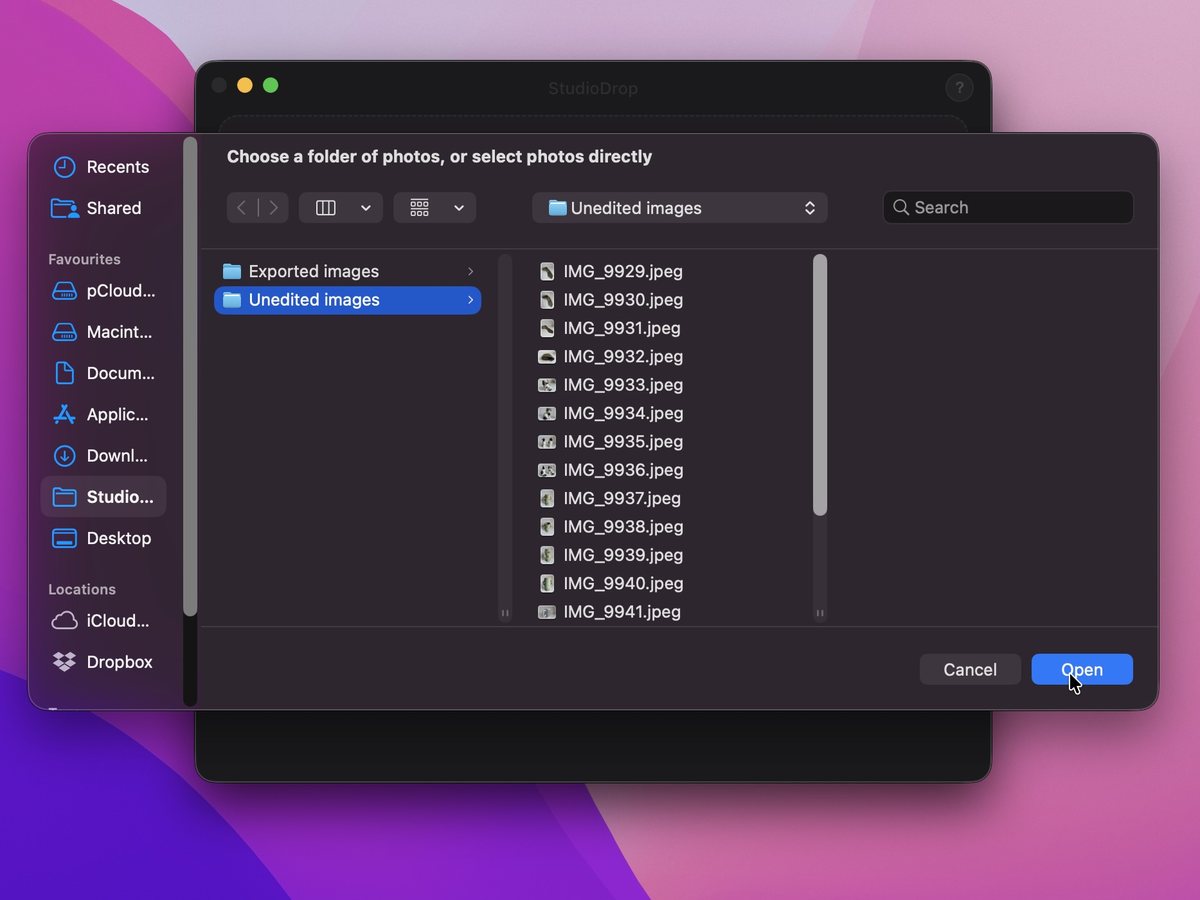
Task: Select the Unedited images folder
Action: point(347,300)
